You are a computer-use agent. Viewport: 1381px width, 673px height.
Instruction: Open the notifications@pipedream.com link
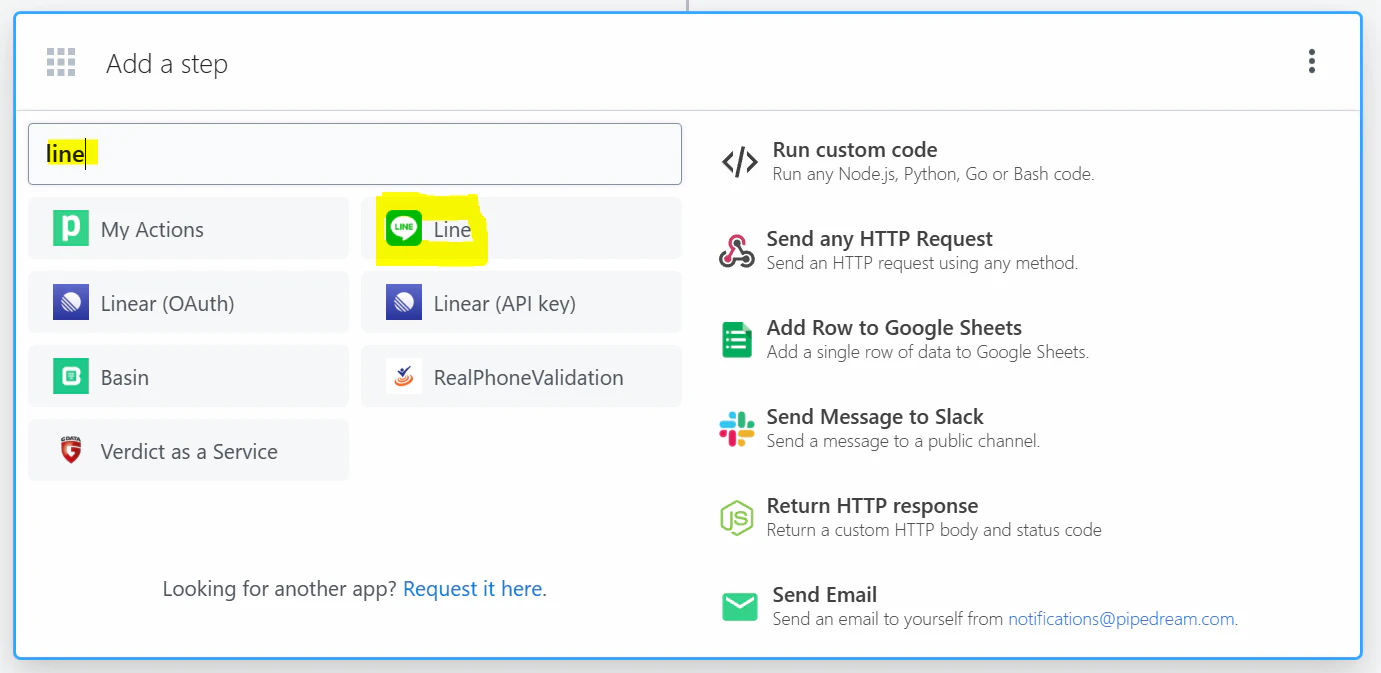[x=1121, y=619]
